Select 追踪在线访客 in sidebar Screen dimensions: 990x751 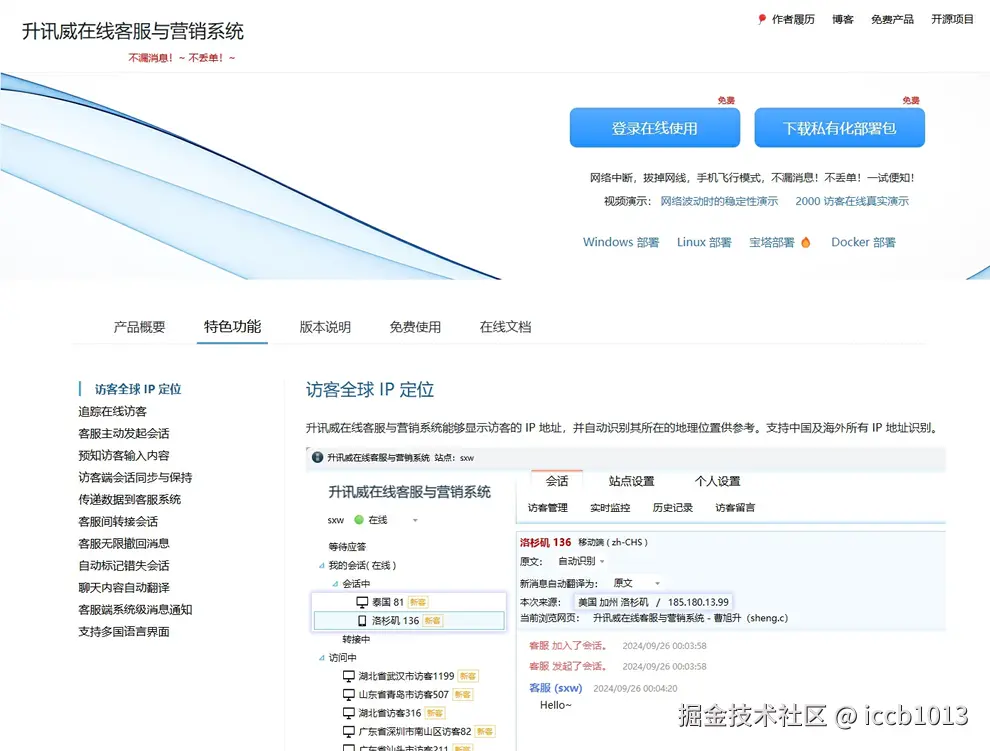click(x=112, y=412)
